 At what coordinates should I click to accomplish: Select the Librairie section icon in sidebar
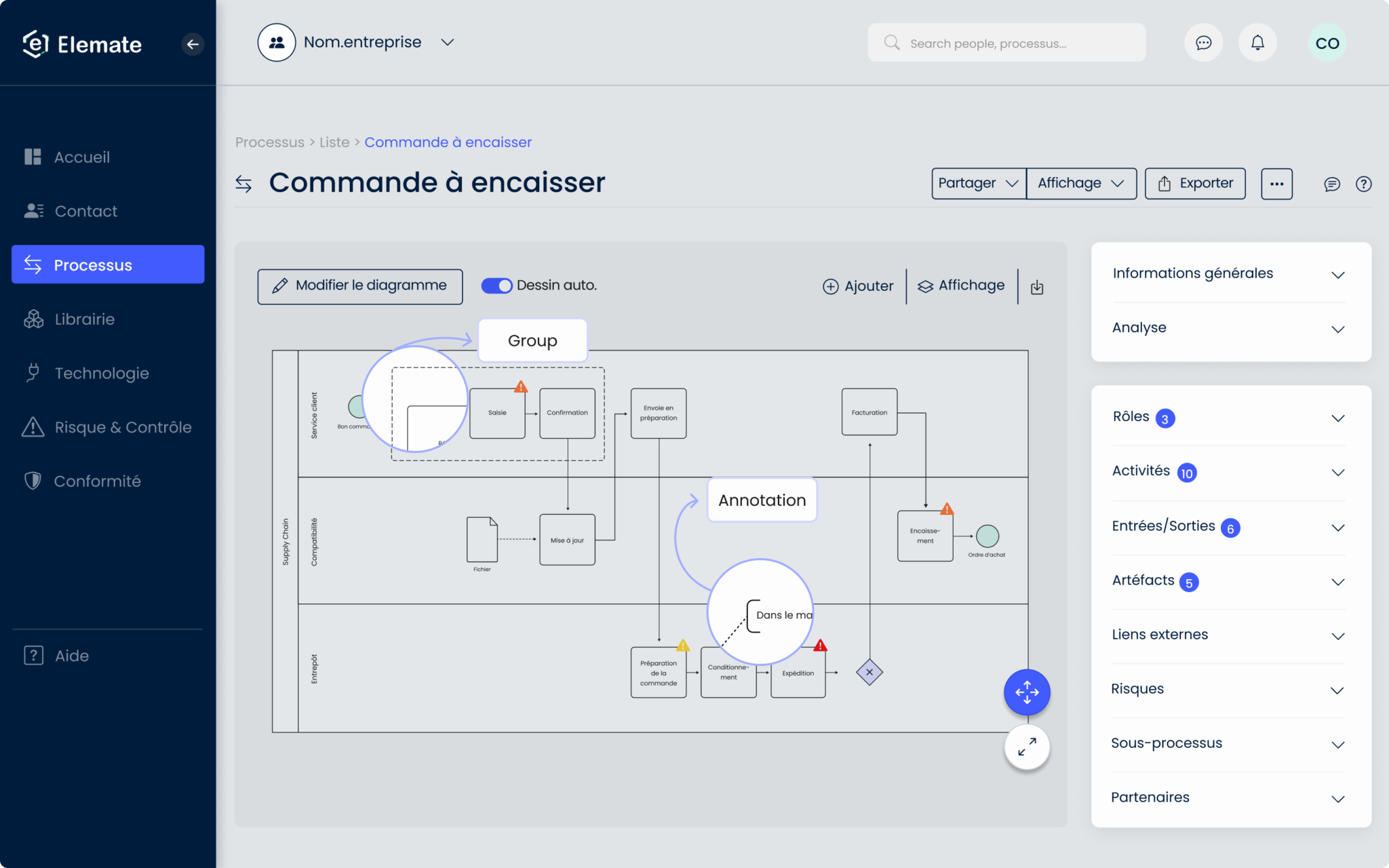(x=33, y=319)
